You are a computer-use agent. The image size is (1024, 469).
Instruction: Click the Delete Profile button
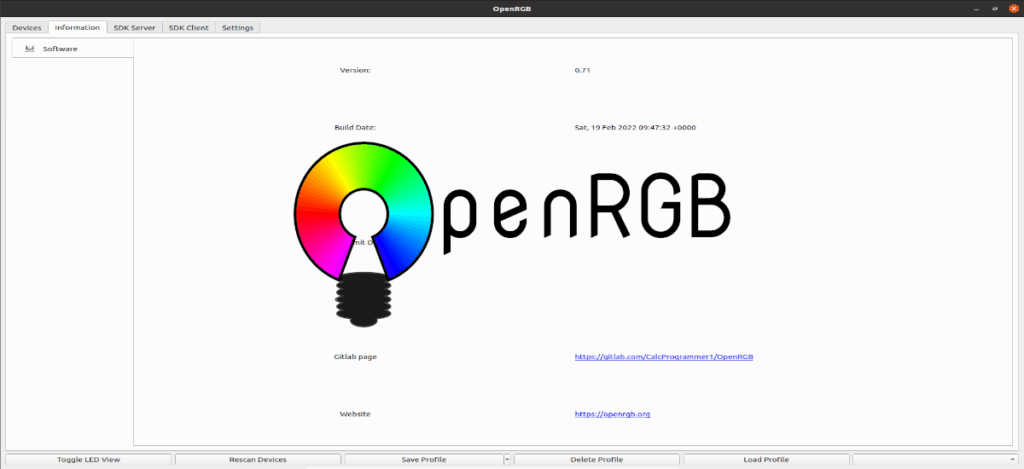[596, 460]
